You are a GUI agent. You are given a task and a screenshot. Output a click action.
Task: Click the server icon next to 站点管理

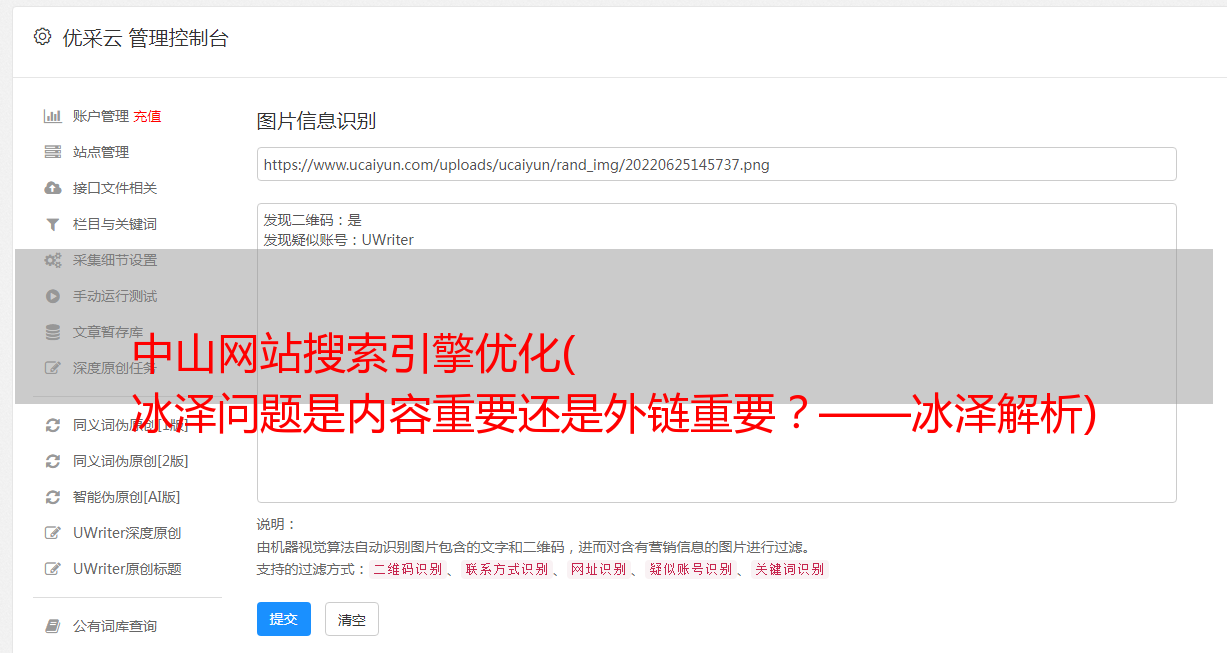53,152
